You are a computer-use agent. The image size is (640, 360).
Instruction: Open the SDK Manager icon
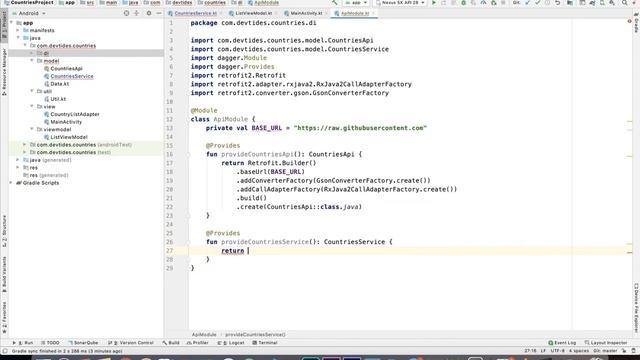[612, 3]
